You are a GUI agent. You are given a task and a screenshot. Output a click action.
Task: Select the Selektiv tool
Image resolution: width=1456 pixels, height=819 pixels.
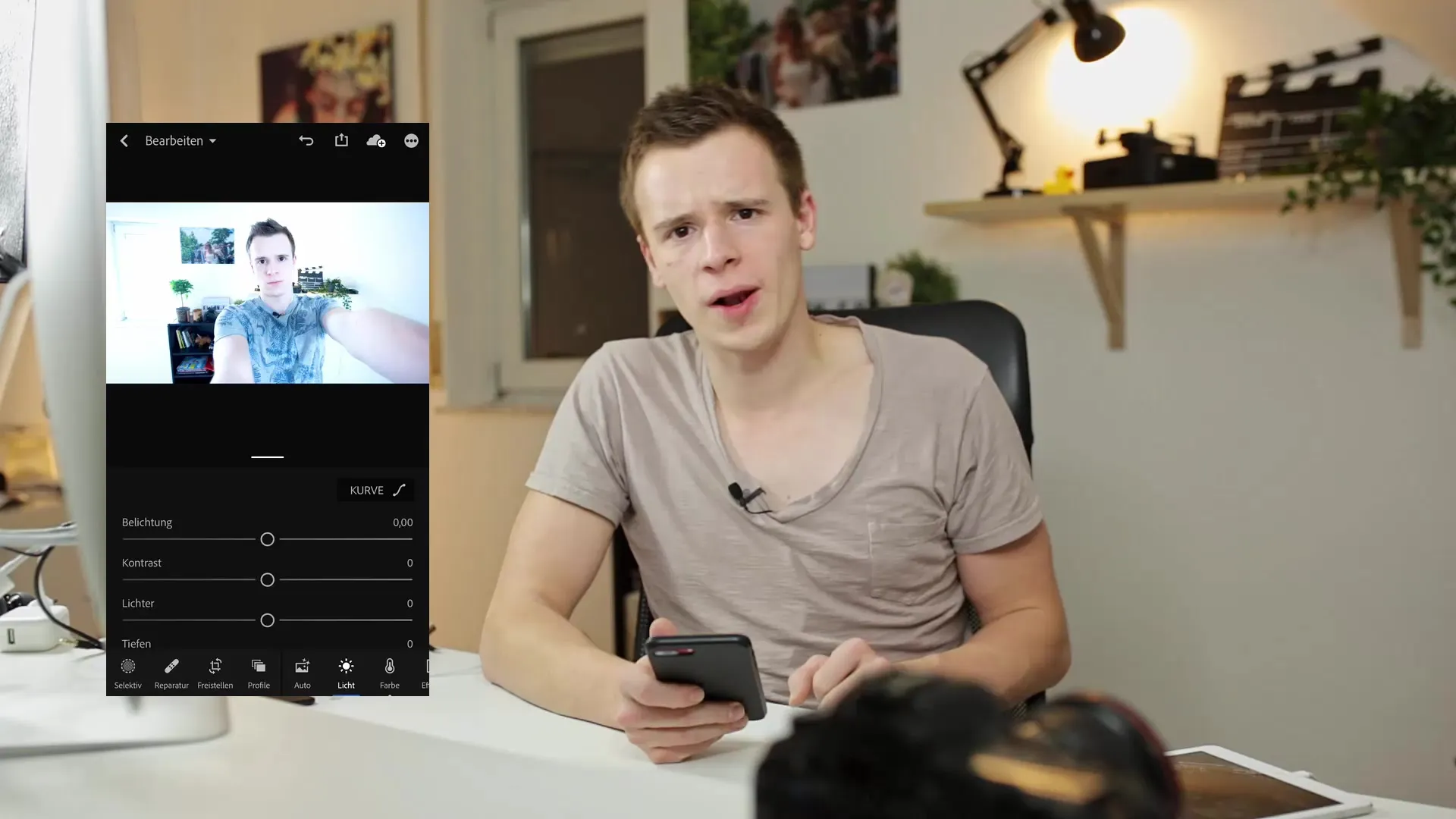coord(128,672)
